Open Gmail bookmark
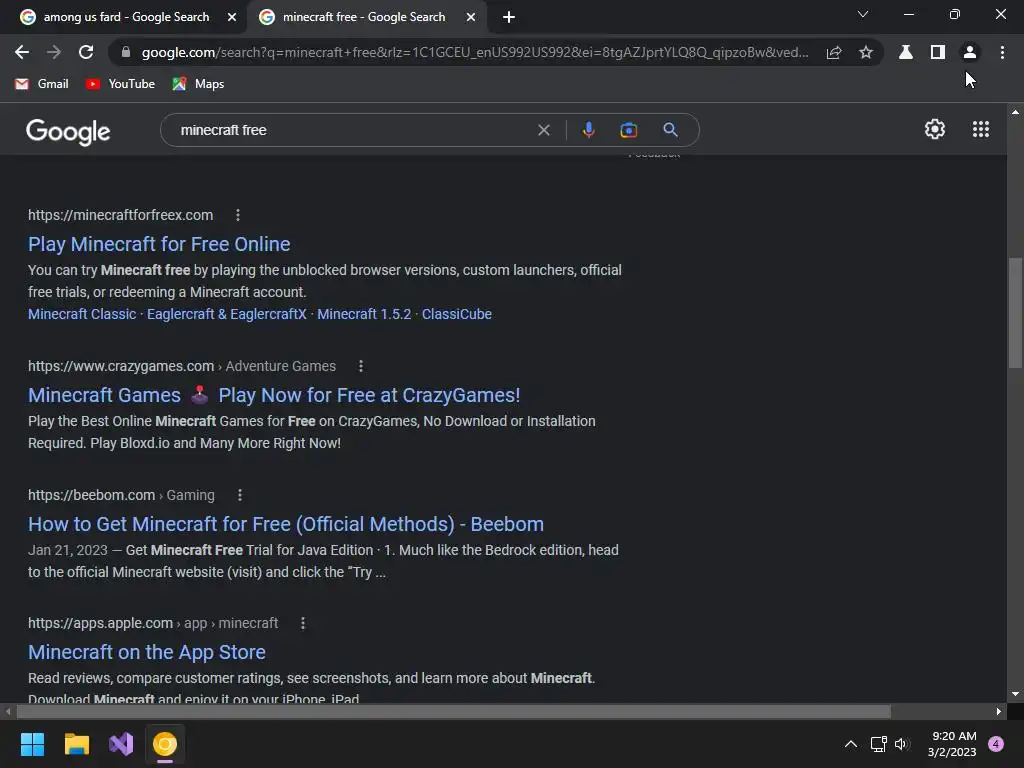The image size is (1024, 768). (x=42, y=84)
